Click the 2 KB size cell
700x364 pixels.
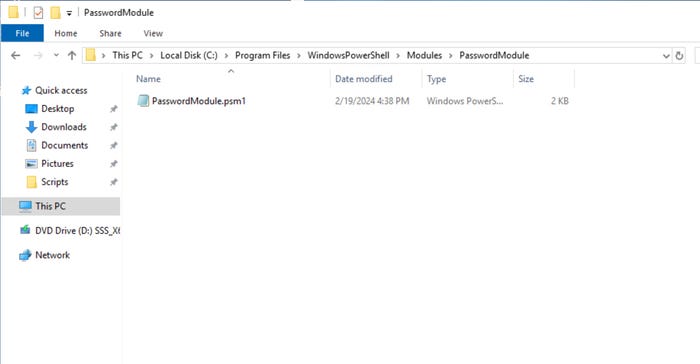click(x=559, y=101)
